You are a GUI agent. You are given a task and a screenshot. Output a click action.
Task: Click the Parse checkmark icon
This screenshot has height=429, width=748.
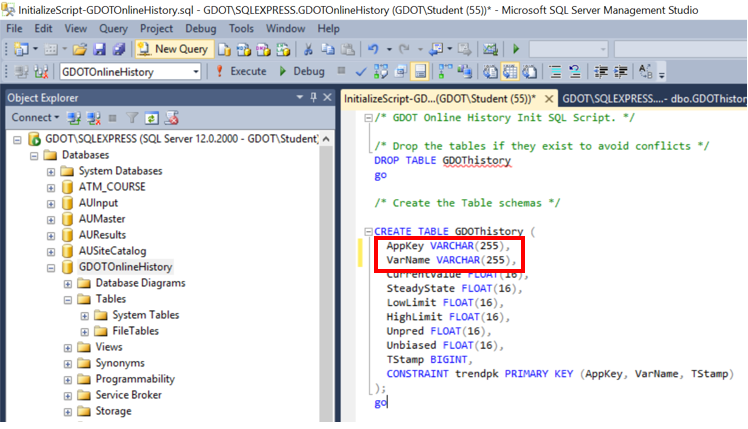point(361,72)
